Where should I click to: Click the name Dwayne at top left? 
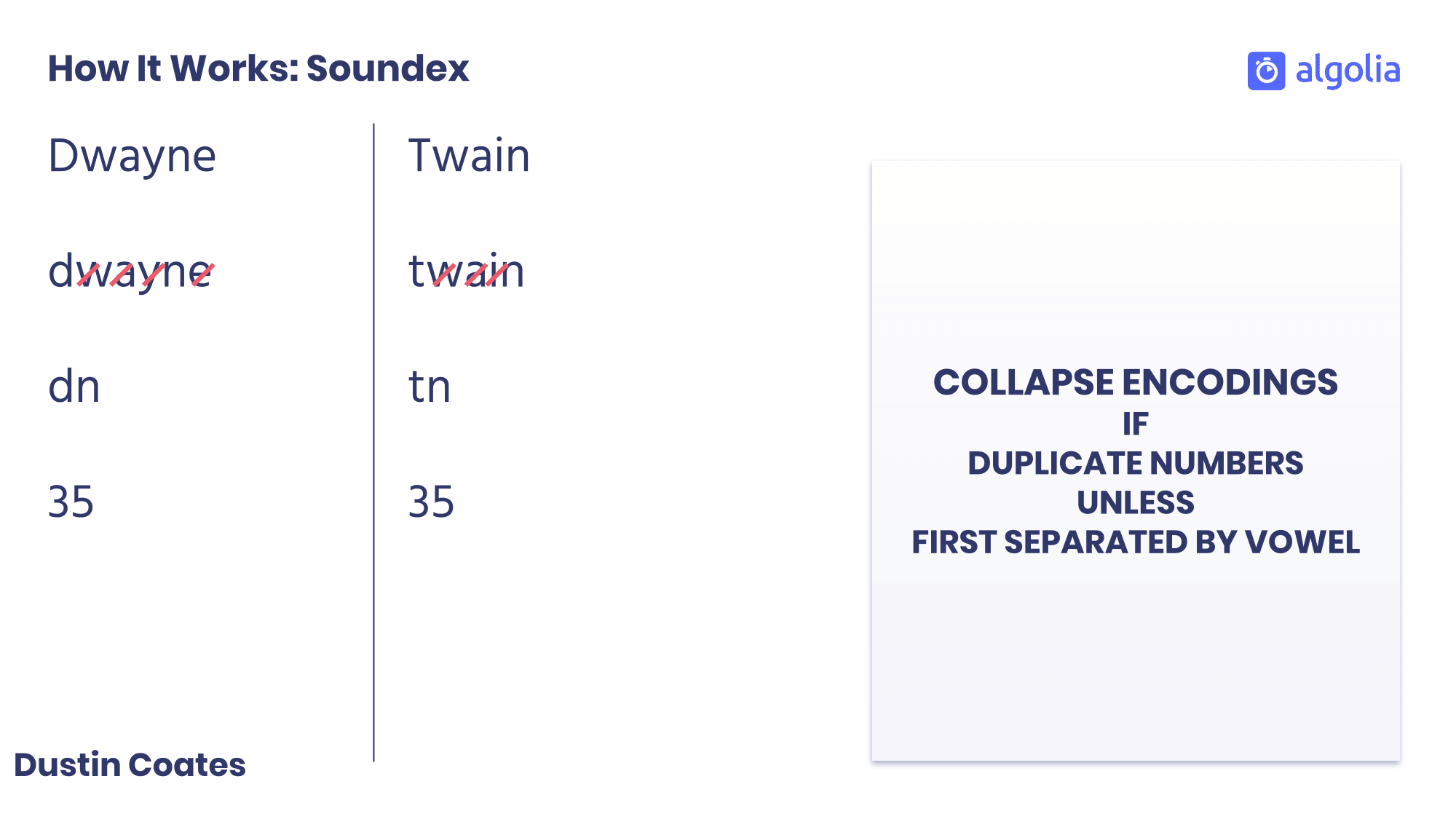click(132, 156)
